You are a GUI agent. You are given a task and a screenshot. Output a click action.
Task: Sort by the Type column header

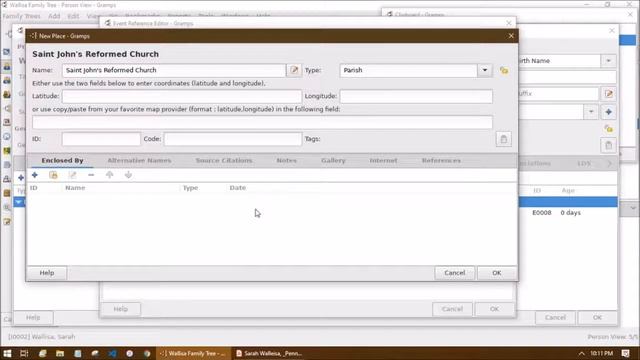tap(190, 188)
